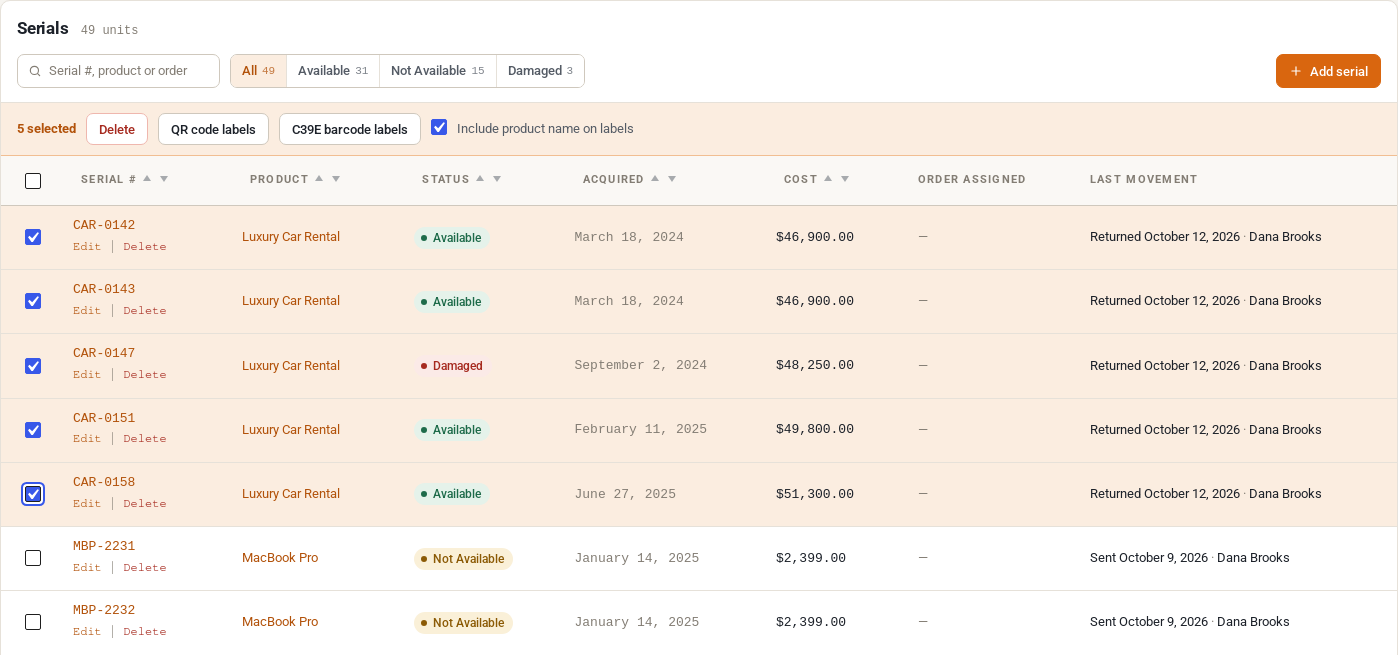Sort Acquired column ascending arrow
The height and width of the screenshot is (655, 1398).
(x=655, y=178)
